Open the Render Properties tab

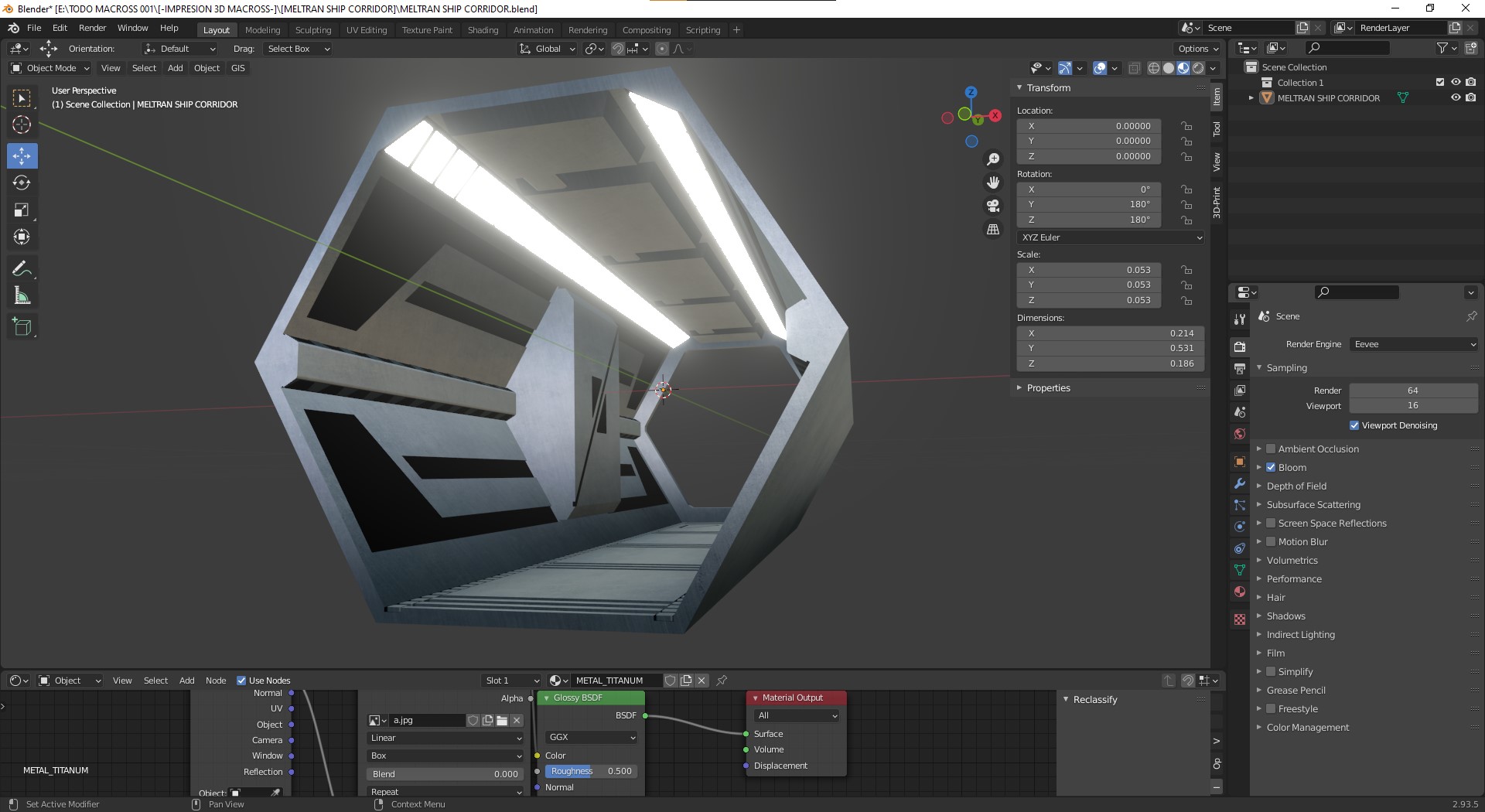[1239, 346]
